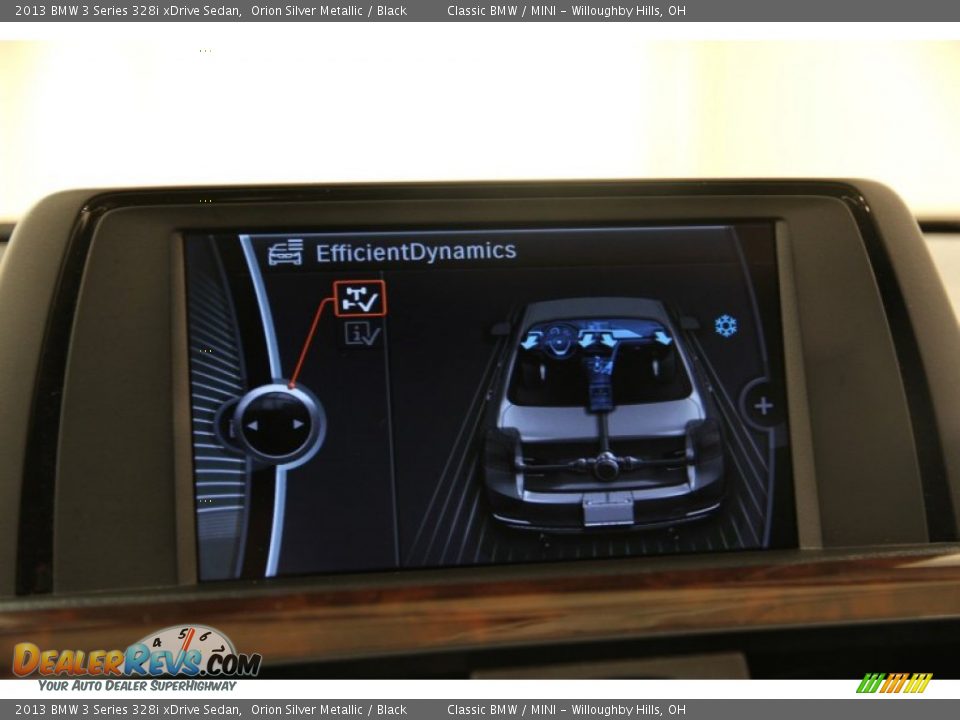The image size is (960, 720).
Task: Click the rear license plate on car
Action: (608, 510)
